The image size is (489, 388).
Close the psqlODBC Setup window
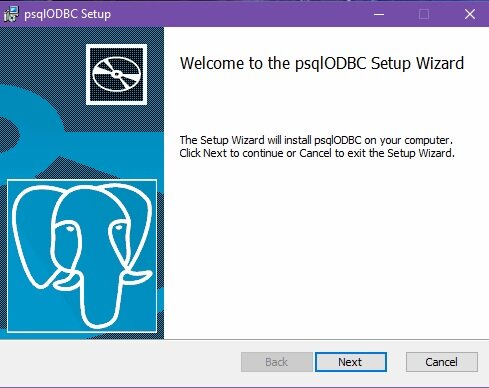[x=470, y=14]
